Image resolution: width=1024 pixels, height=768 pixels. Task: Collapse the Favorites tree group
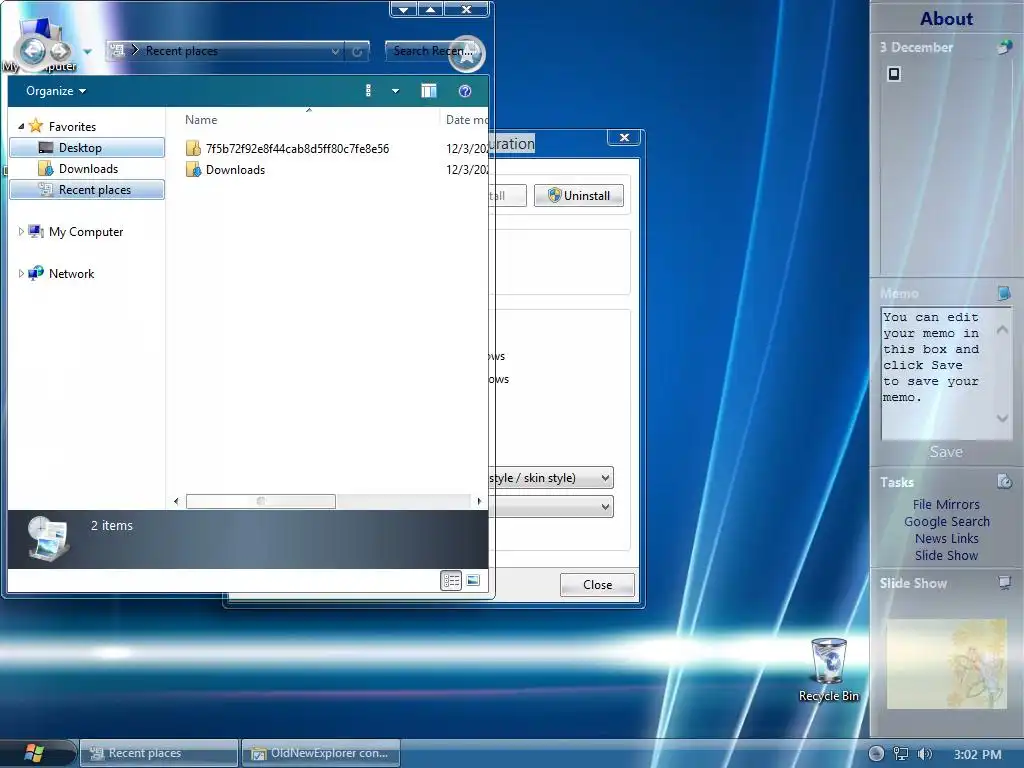(21, 126)
